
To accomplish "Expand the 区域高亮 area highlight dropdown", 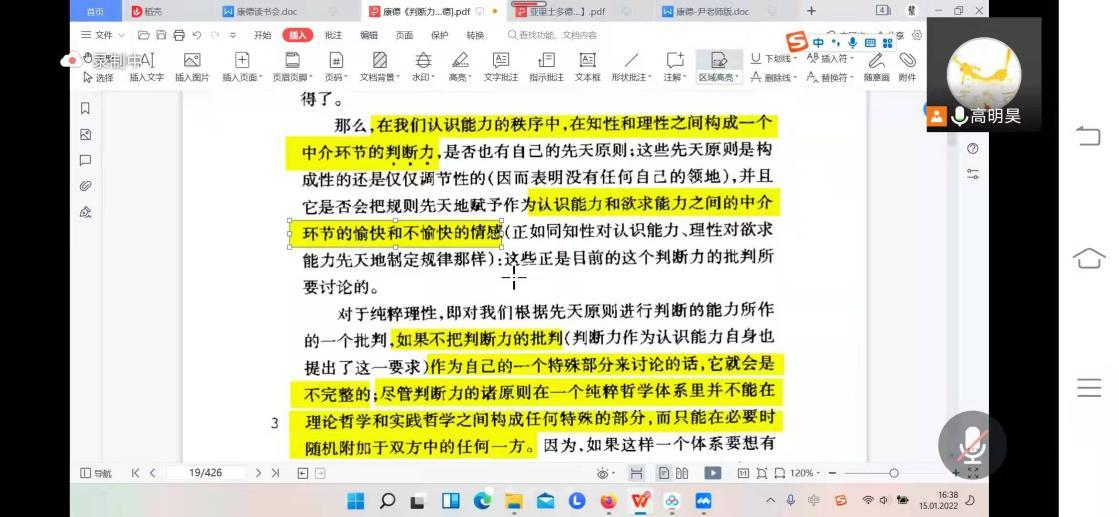I will click(x=740, y=78).
